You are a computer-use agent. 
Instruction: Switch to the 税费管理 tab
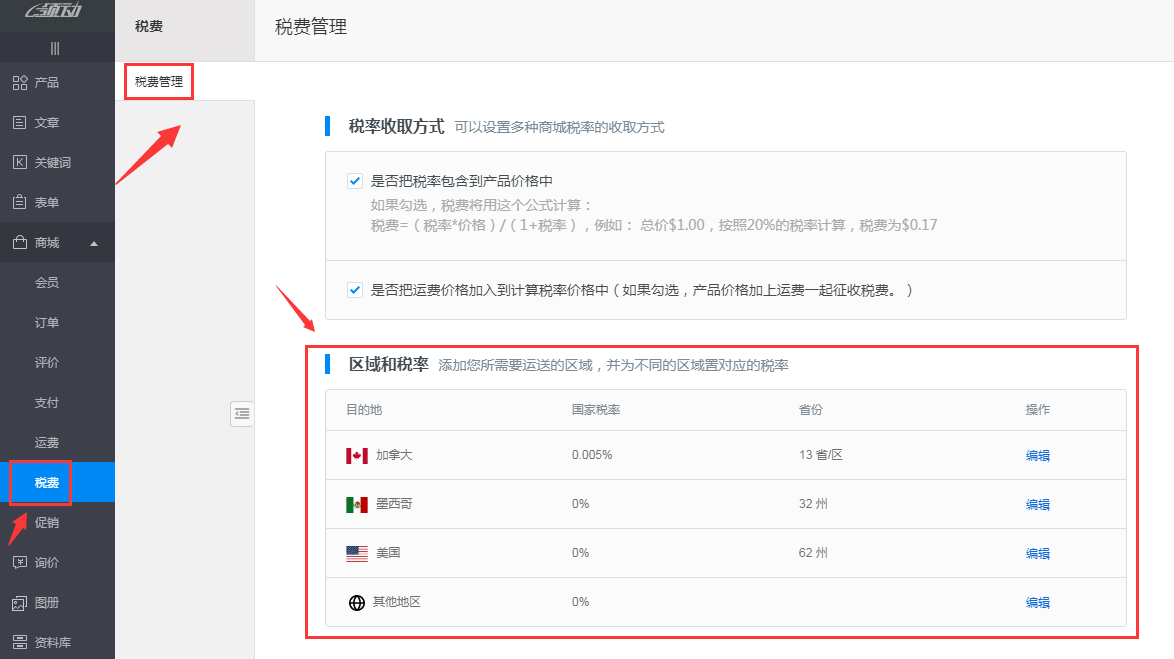[x=157, y=82]
